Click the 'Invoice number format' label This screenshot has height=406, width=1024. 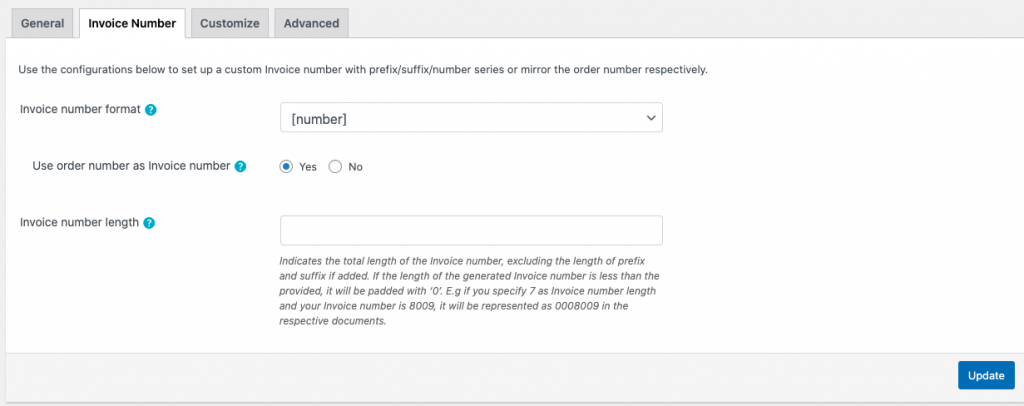coord(80,109)
